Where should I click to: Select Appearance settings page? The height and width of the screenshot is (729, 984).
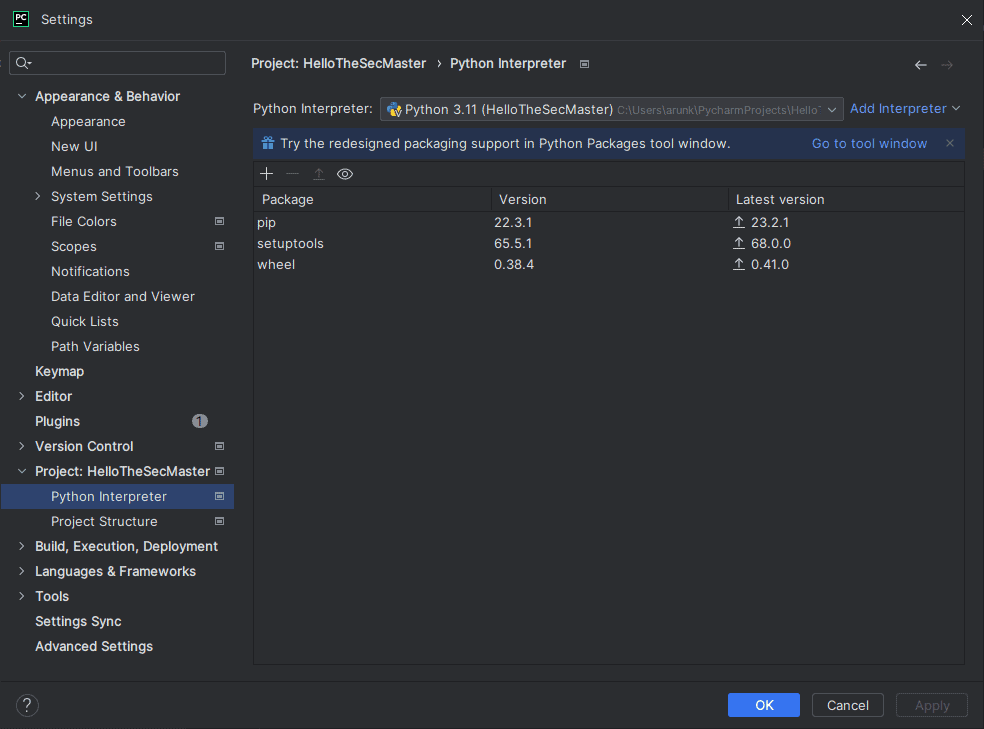point(88,122)
